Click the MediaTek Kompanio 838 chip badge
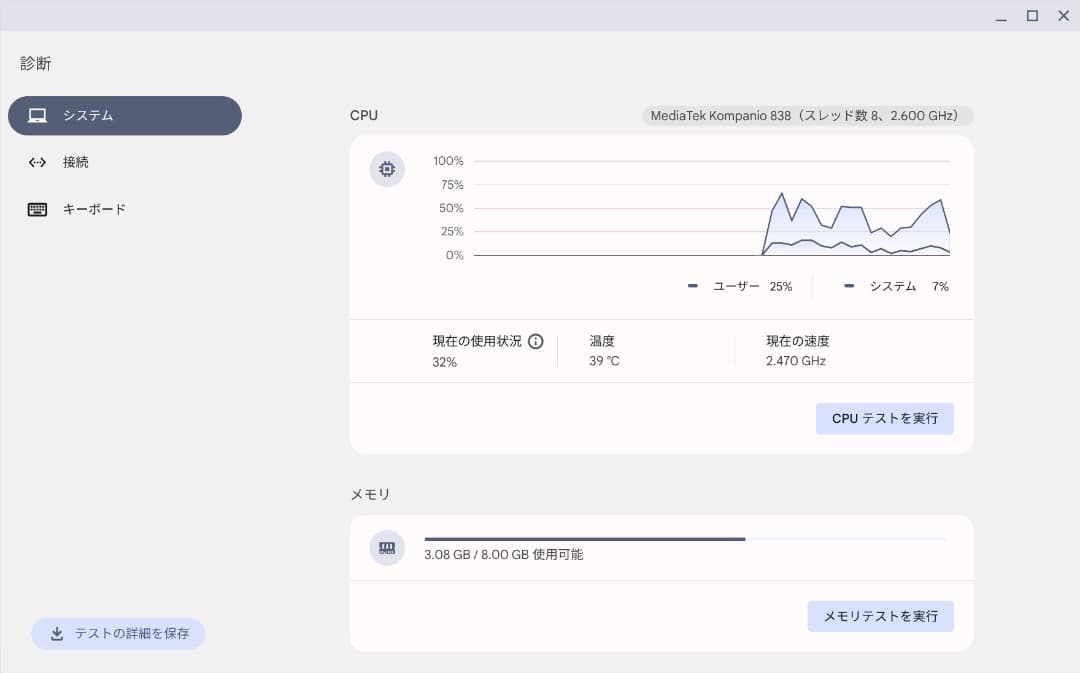This screenshot has width=1080, height=673. click(806, 115)
